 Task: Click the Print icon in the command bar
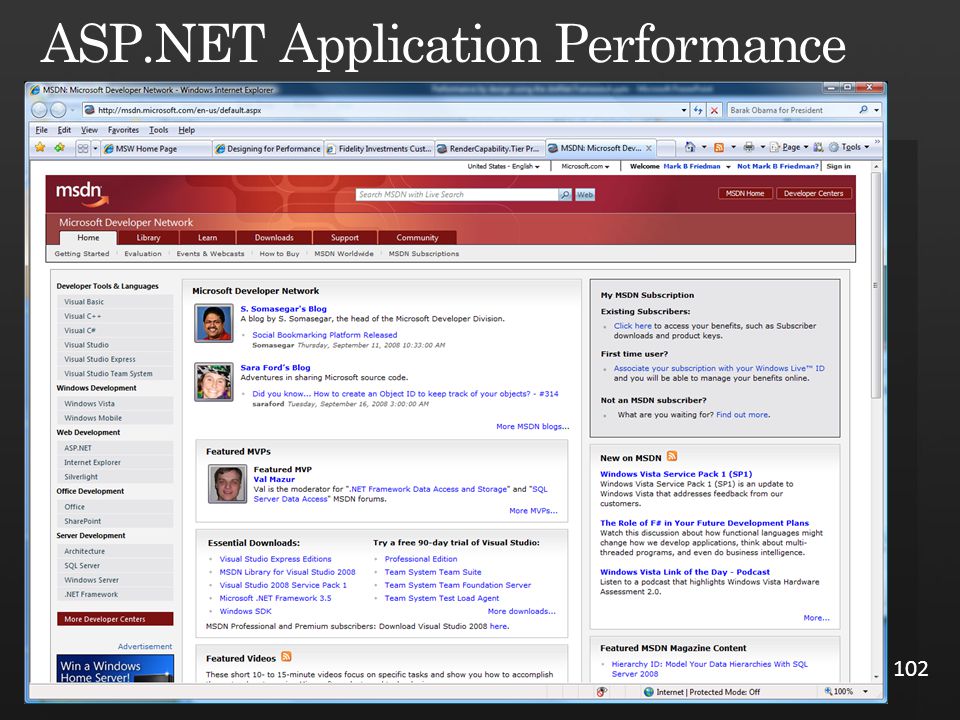tap(748, 147)
